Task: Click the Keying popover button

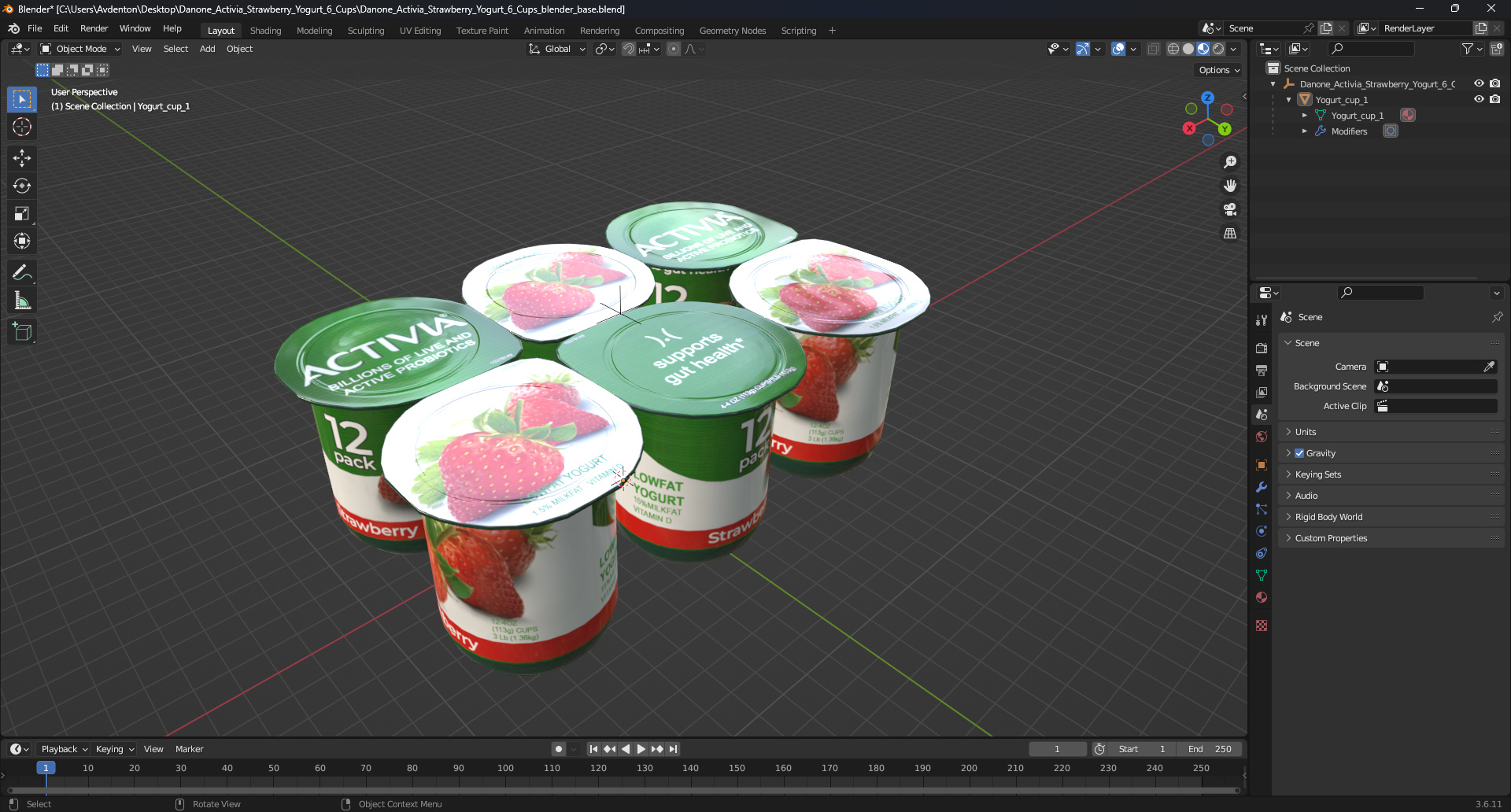Action: tap(115, 749)
